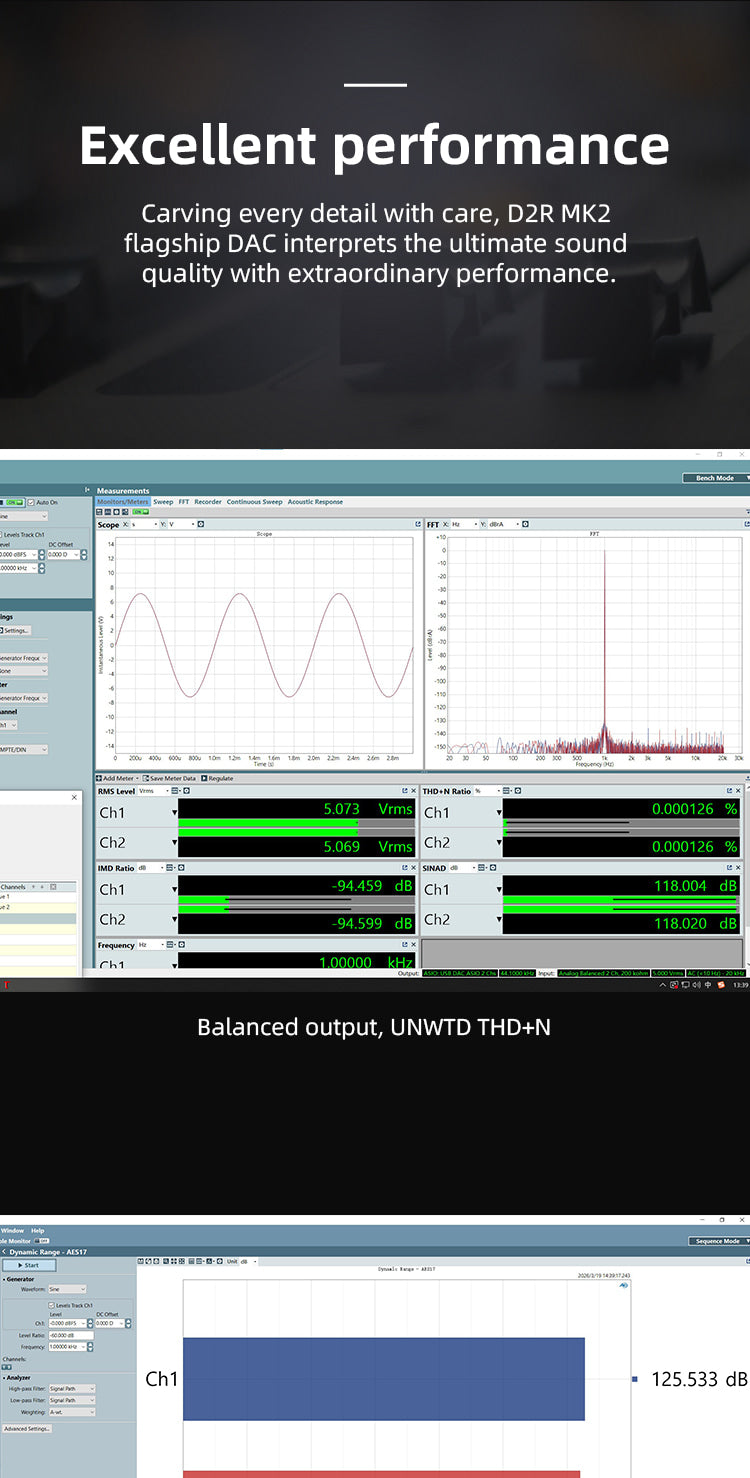Open the FFT Y axis dBrA dropdown
This screenshot has height=1478, width=750.
505,524
